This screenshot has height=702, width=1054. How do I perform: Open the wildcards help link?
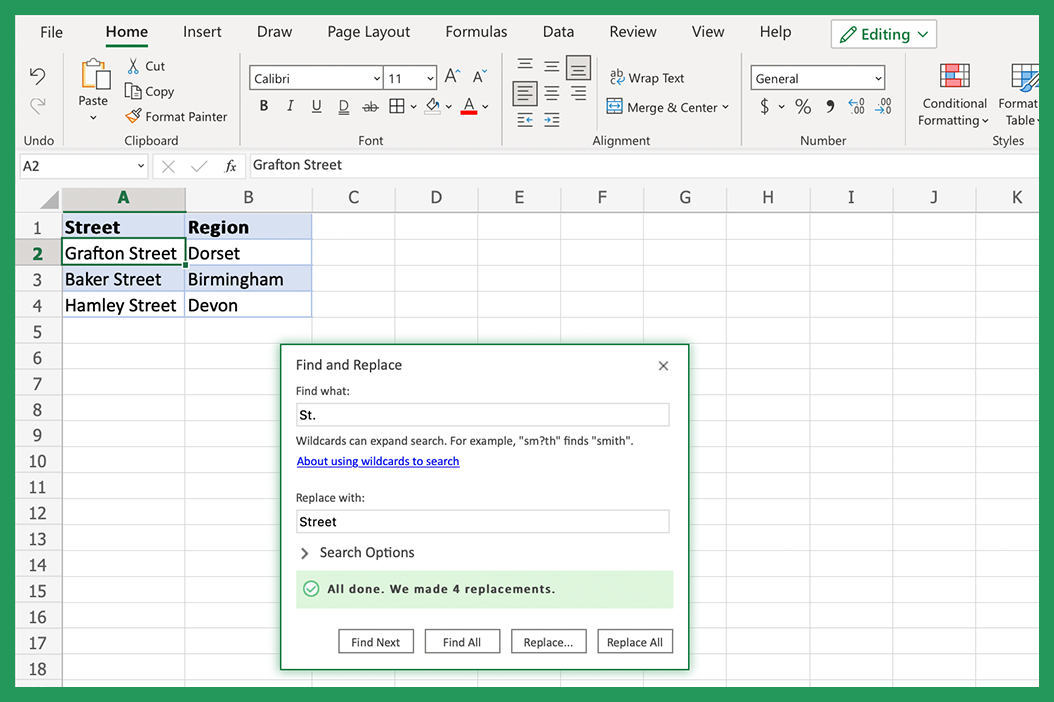[x=378, y=461]
